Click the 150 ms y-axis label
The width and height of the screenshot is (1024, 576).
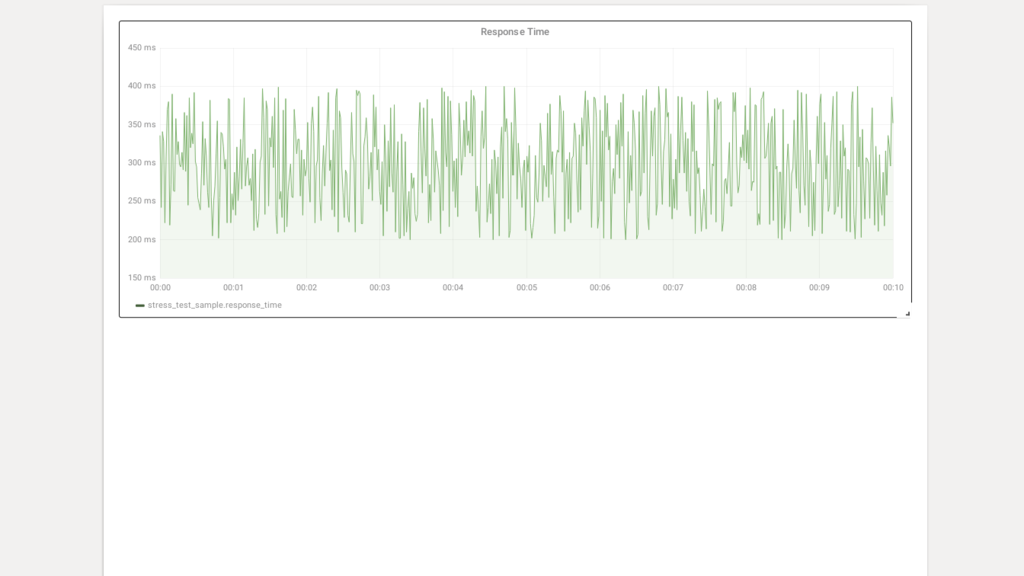pyautogui.click(x=142, y=278)
